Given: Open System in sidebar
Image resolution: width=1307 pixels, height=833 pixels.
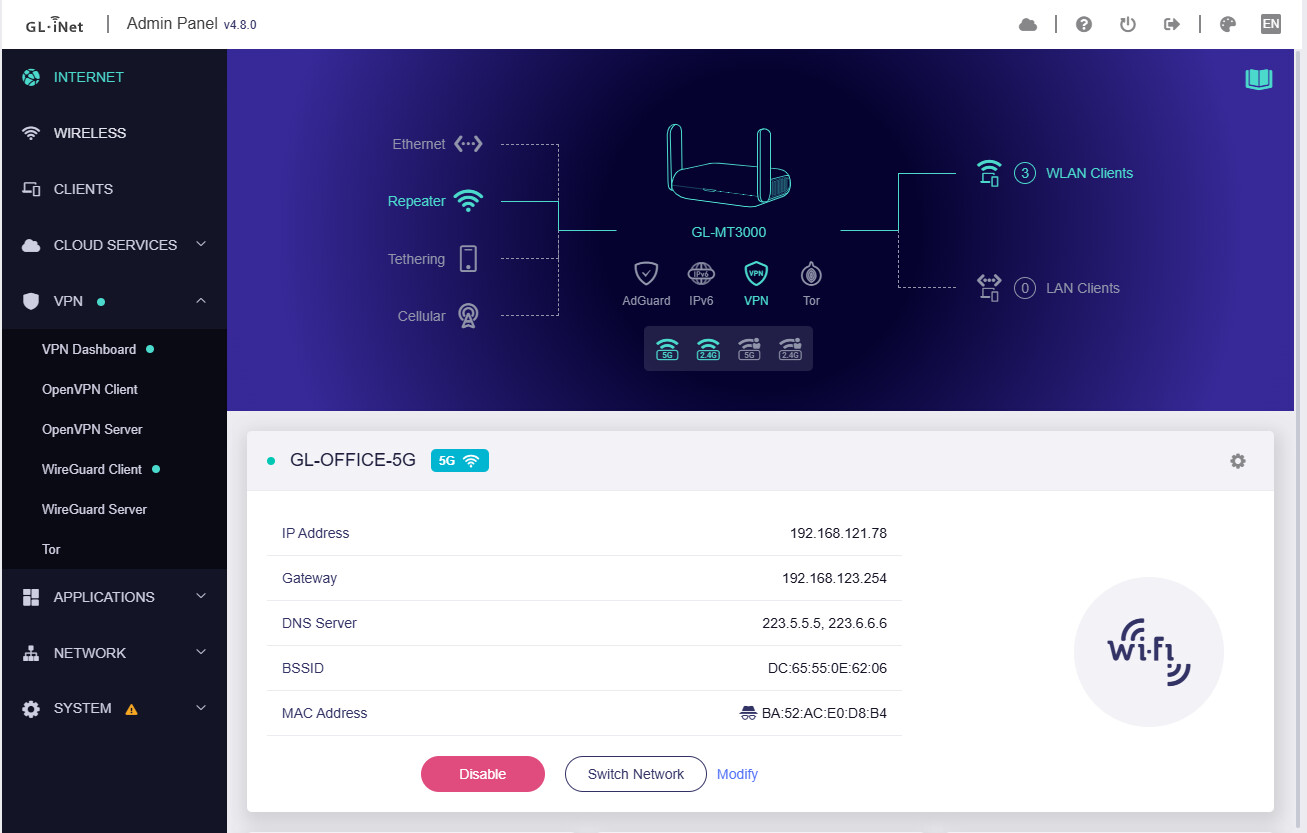Looking at the screenshot, I should [114, 708].
